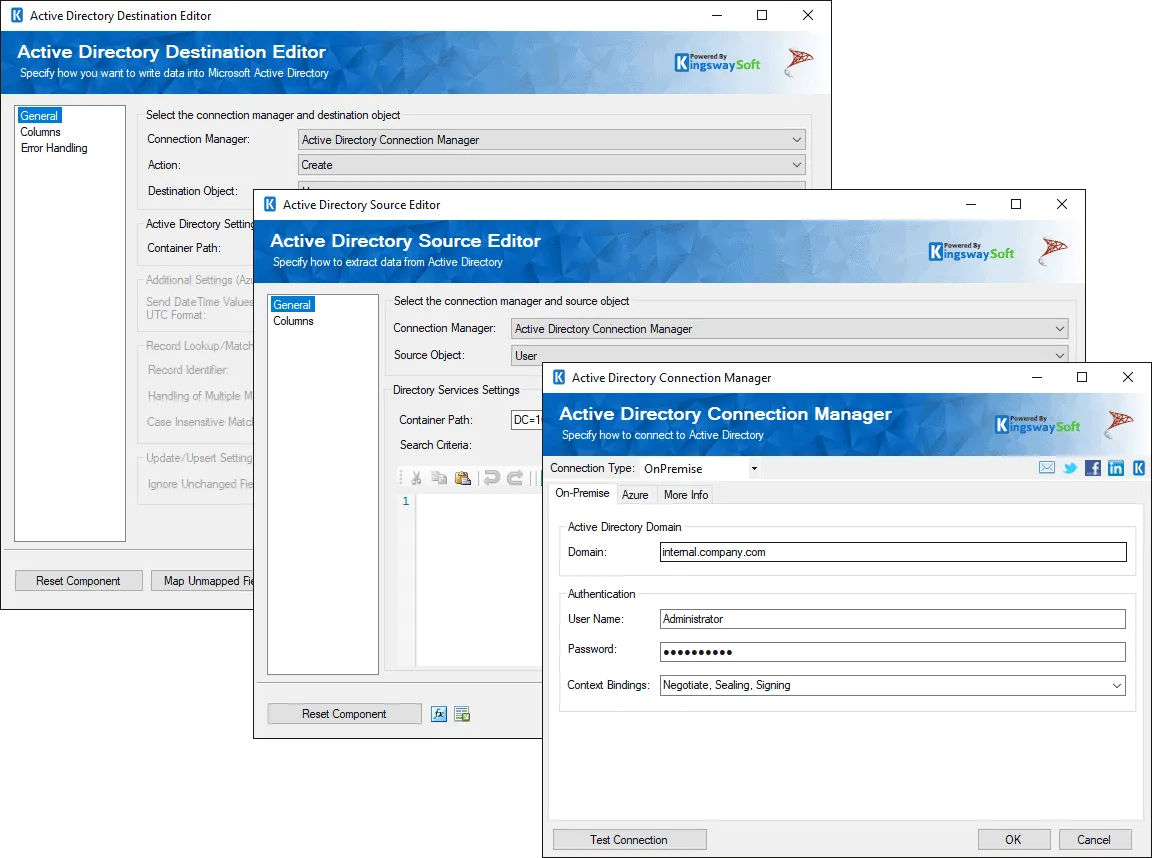Click OK in Connection Manager dialog
Viewport: 1152px width, 858px height.
1013,840
